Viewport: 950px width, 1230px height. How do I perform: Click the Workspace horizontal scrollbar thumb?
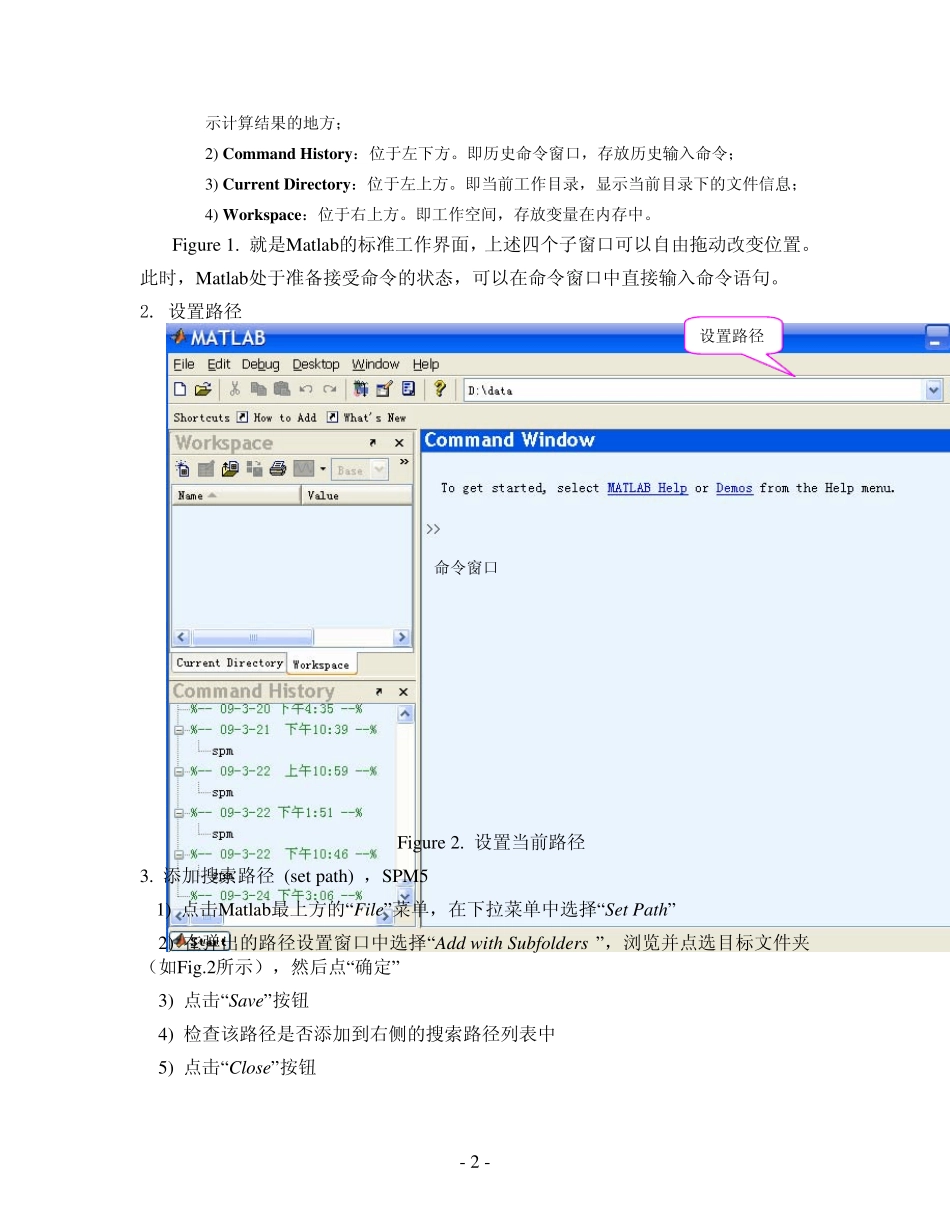252,637
